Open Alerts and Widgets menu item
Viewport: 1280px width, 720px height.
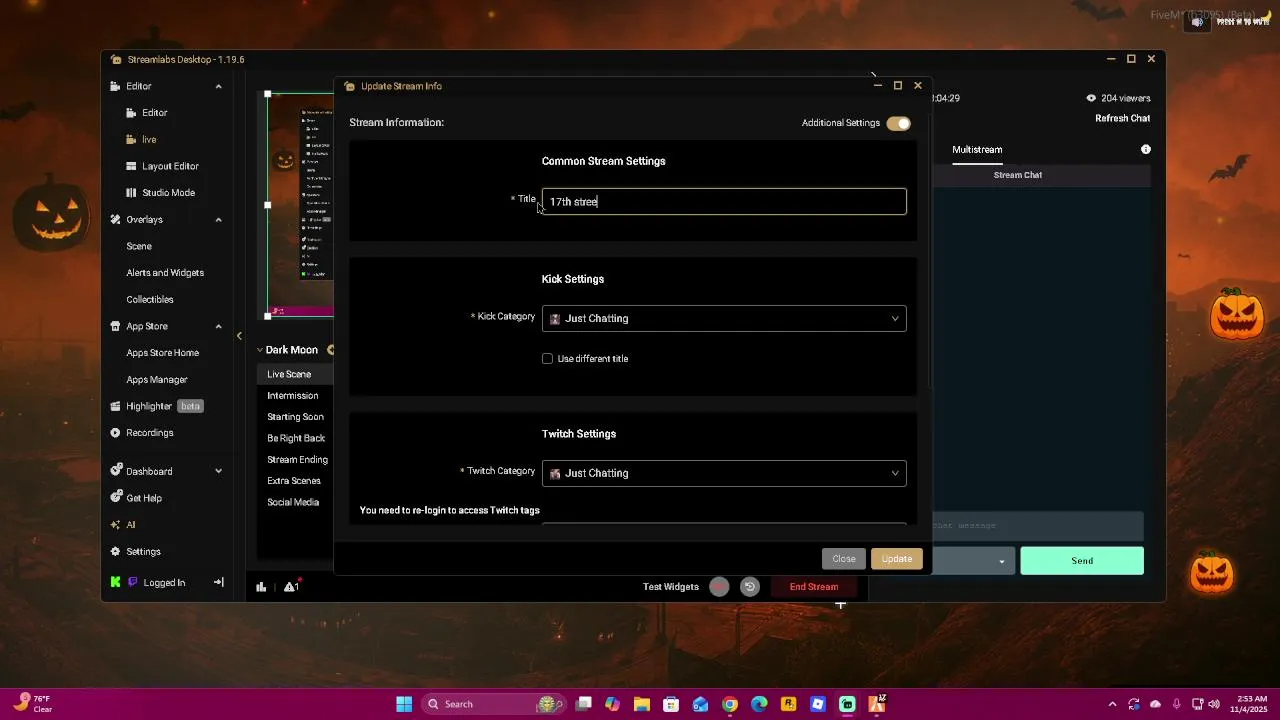[165, 273]
